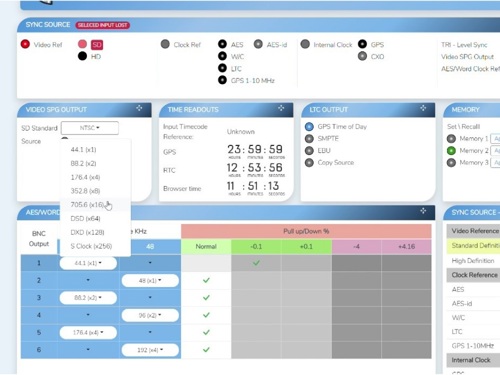Viewport: 500px width, 375px height.
Task: Click the Normal checkmark for output 5
Action: [206, 332]
